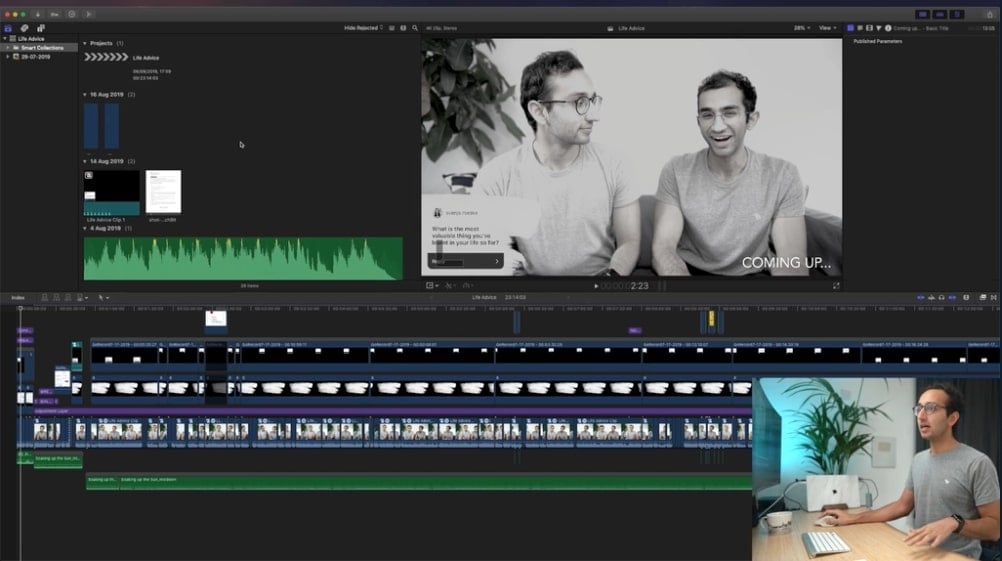The image size is (1002, 561).
Task: Click the browser search magnifier icon
Action: point(415,28)
